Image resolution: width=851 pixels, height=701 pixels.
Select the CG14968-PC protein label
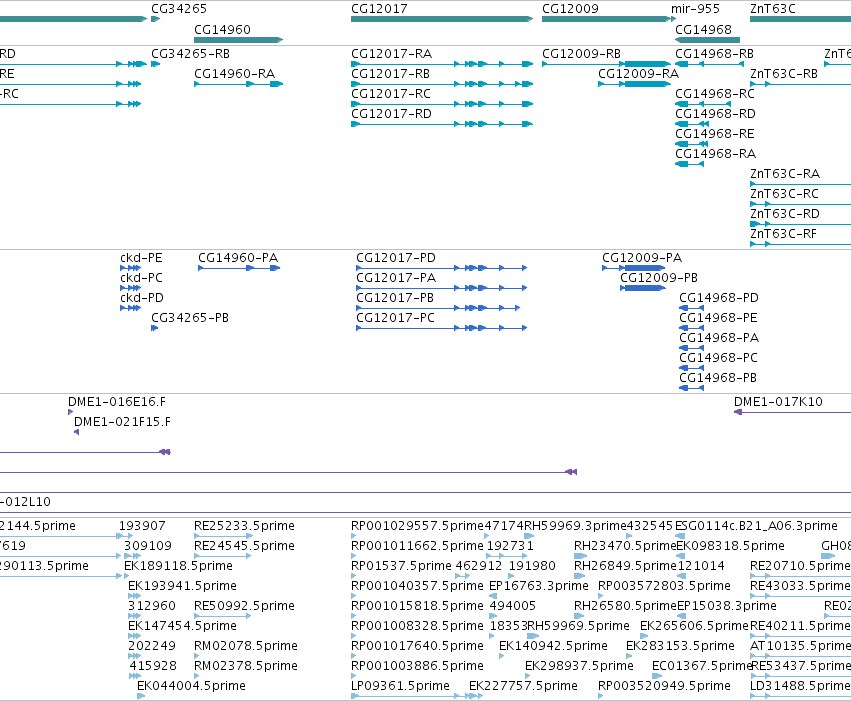coord(718,358)
